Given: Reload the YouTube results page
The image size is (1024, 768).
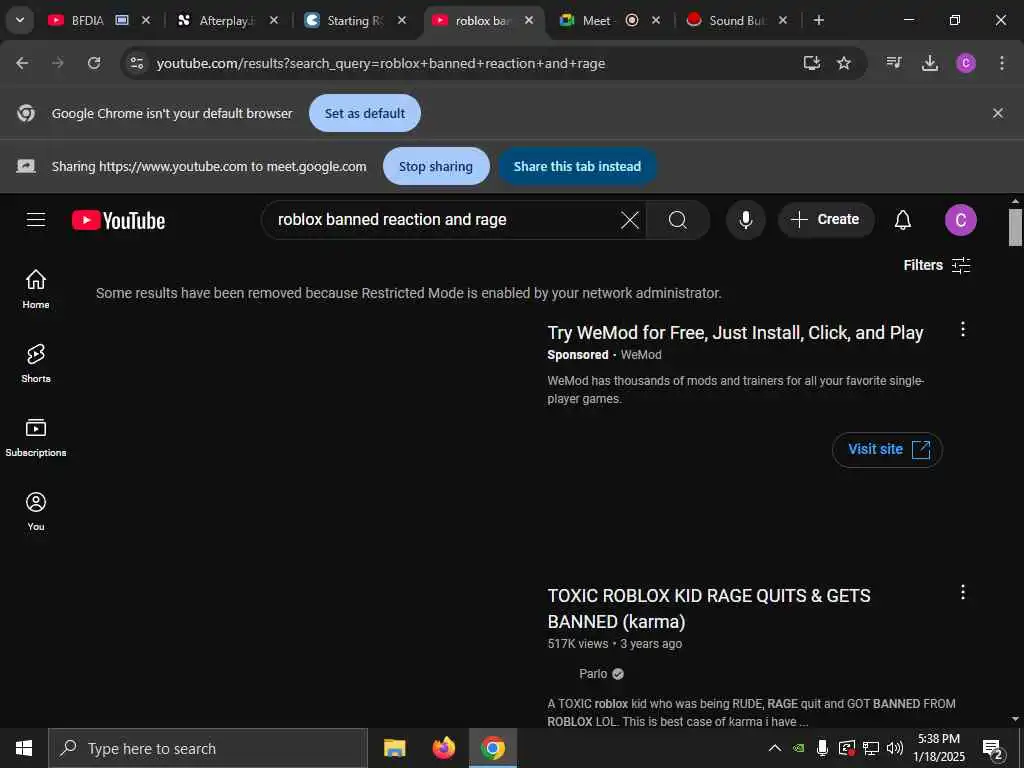Looking at the screenshot, I should coord(94,63).
